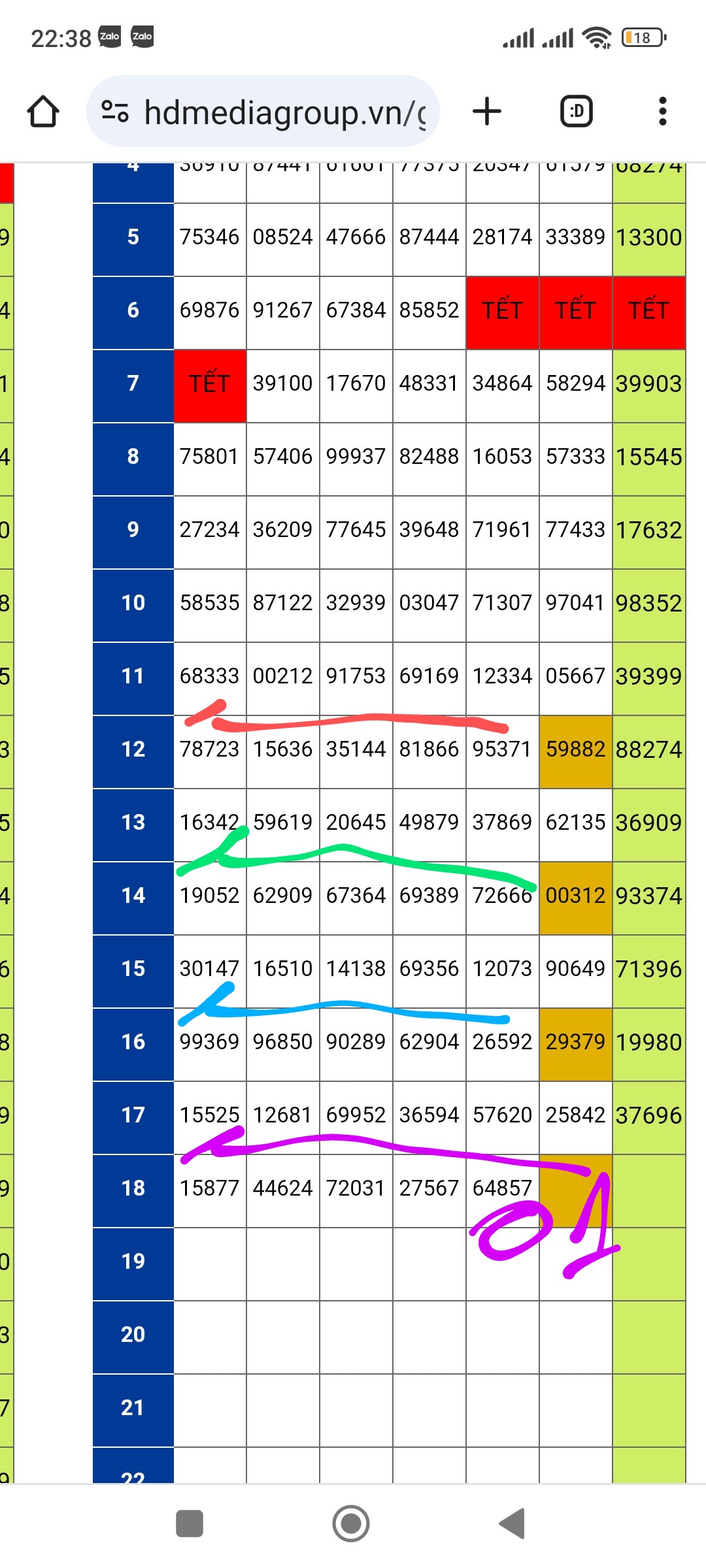Open the browser three-dot menu

663,111
